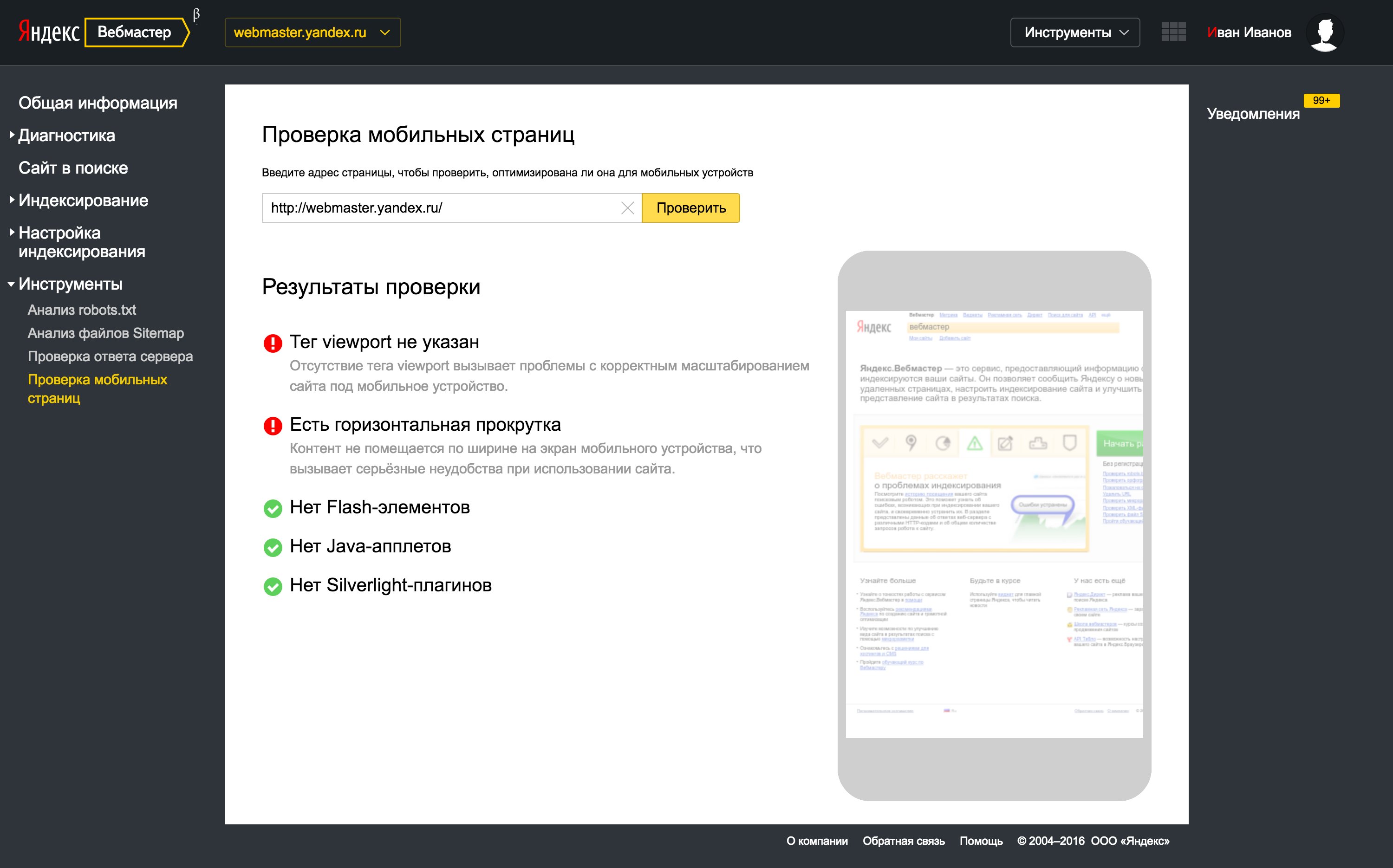Open Анализ файлов Sitemap tool

coord(106,333)
